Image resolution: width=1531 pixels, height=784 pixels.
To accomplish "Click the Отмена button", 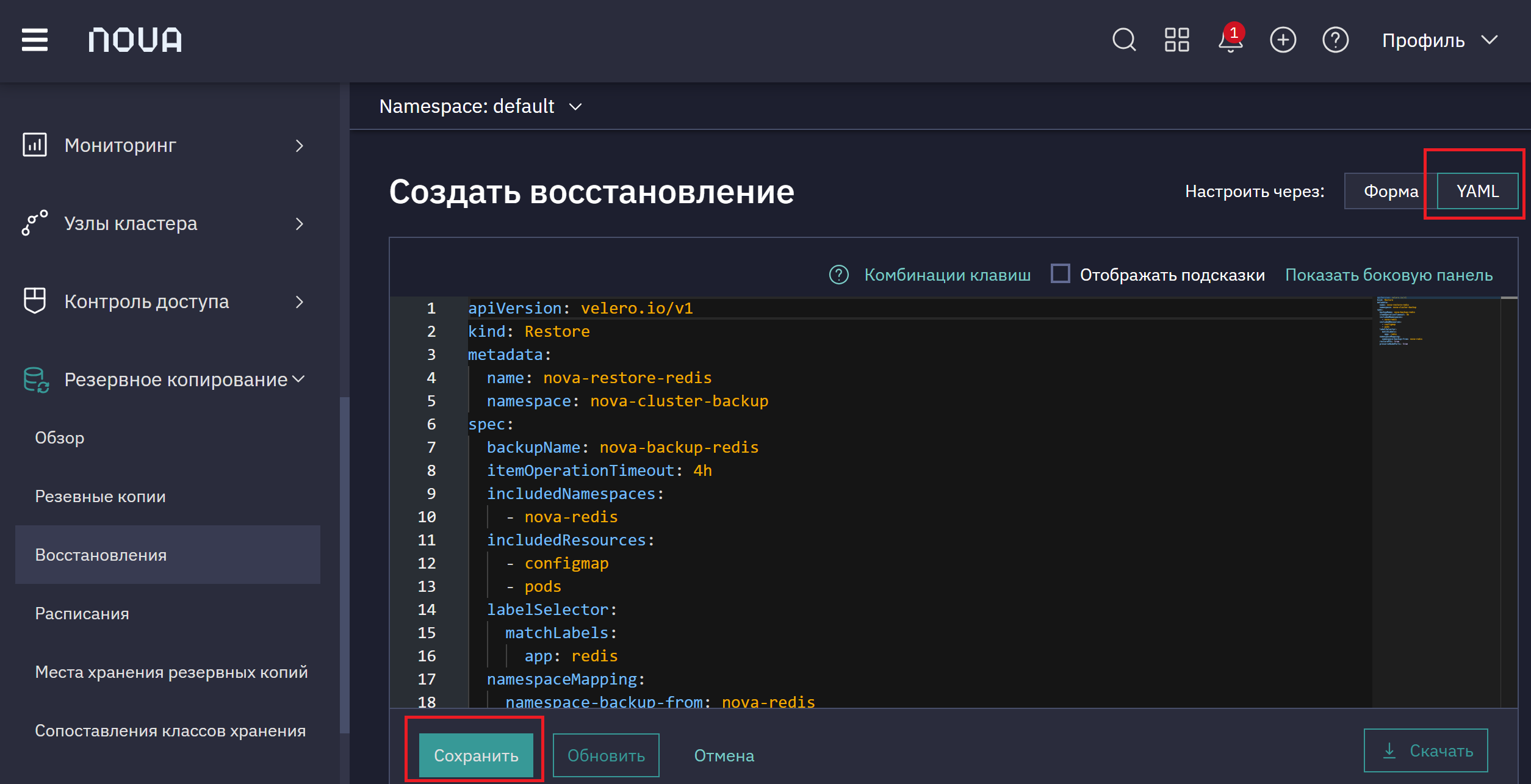I will (724, 755).
